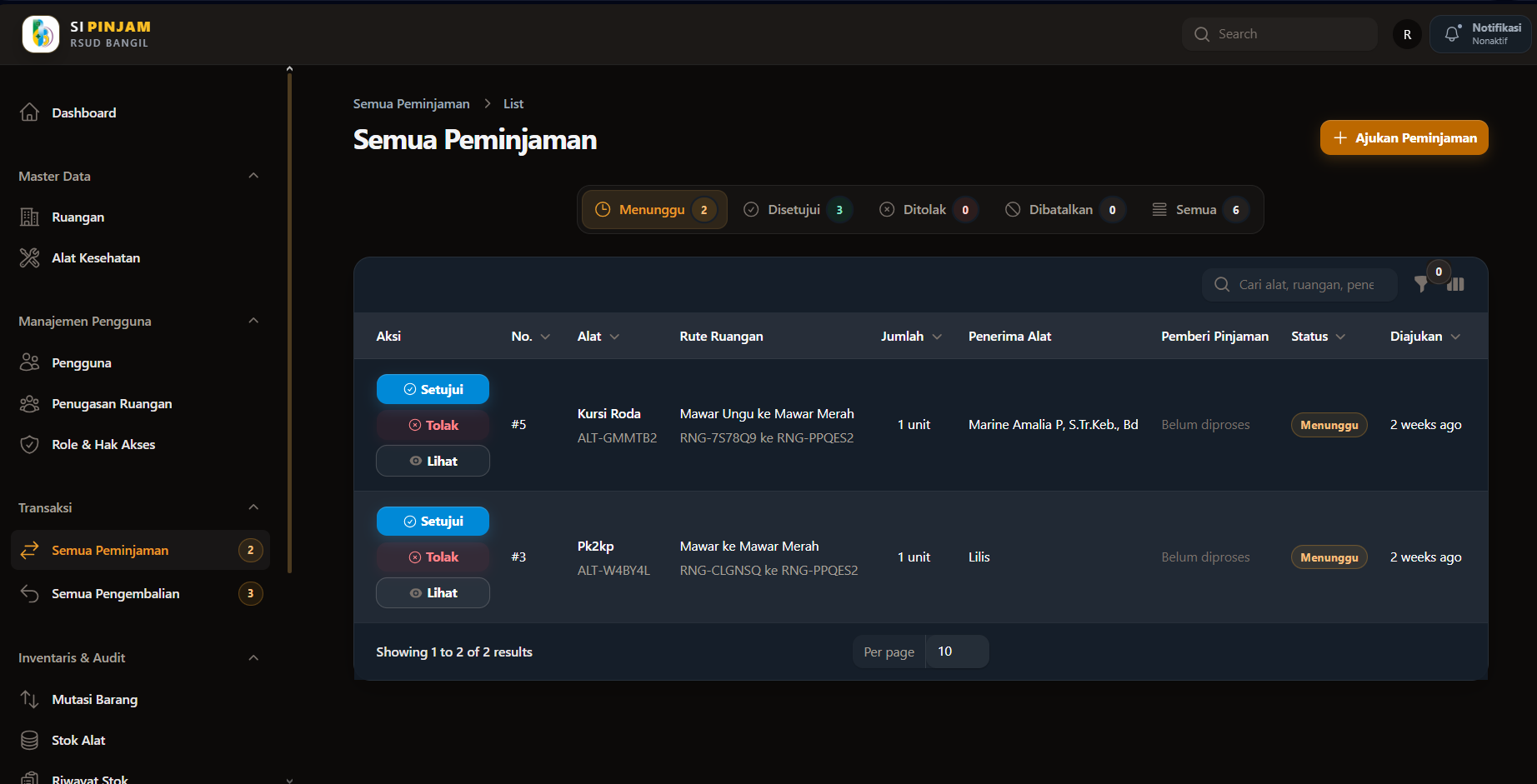This screenshot has height=784, width=1537.
Task: Sort by the No. column
Action: coord(531,336)
